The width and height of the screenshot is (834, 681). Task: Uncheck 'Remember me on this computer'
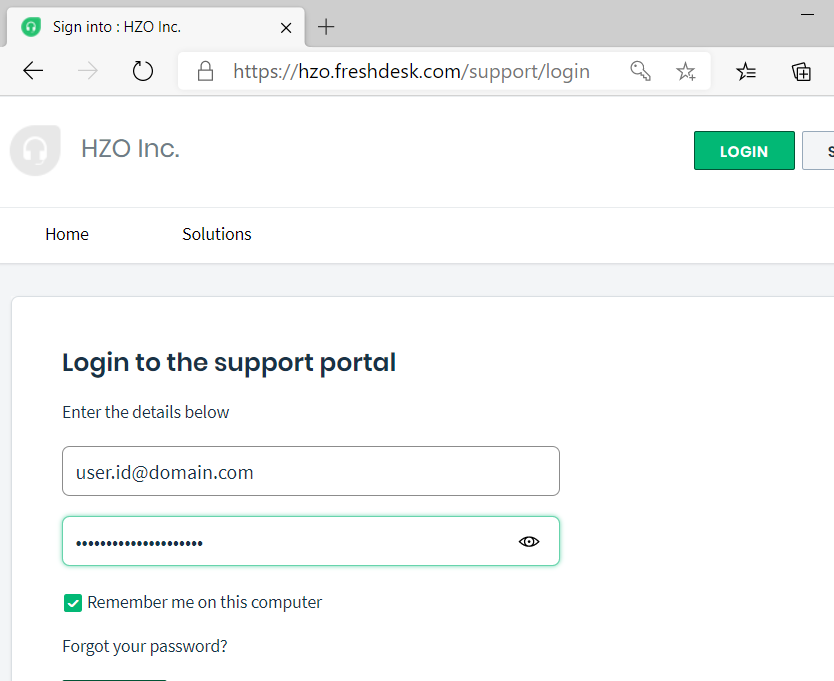pyautogui.click(x=73, y=603)
